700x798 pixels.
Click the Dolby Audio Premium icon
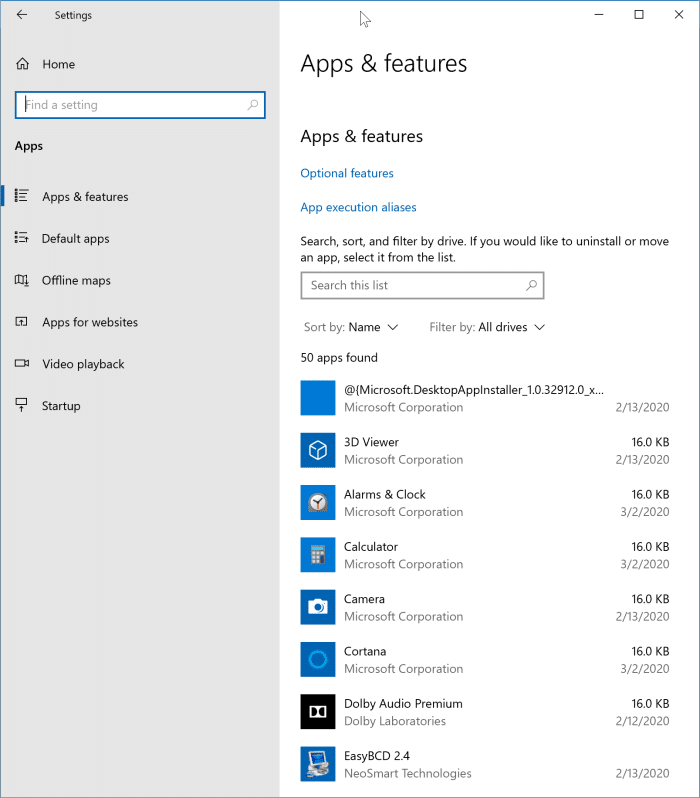[x=318, y=711]
